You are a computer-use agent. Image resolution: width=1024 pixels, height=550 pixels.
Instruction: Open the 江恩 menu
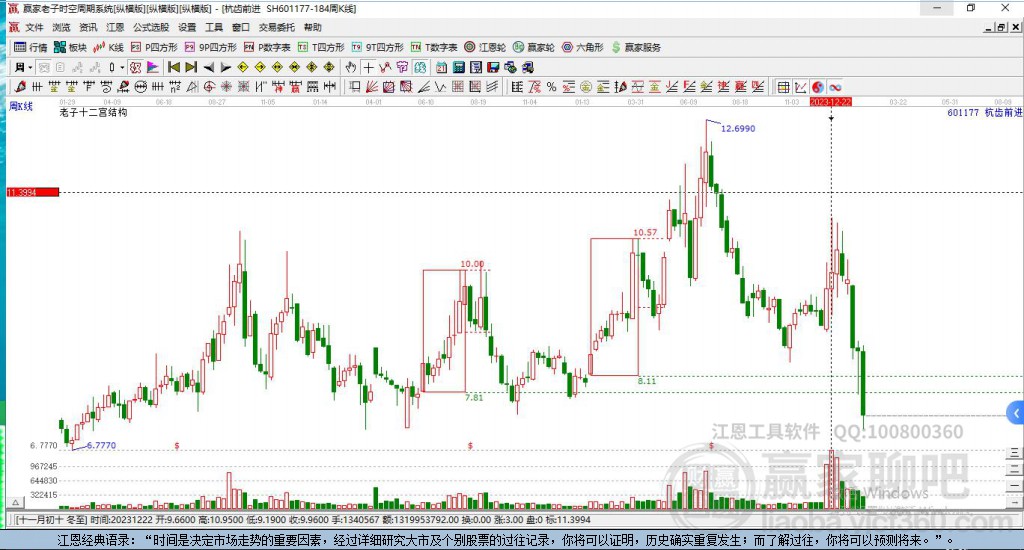pyautogui.click(x=115, y=27)
